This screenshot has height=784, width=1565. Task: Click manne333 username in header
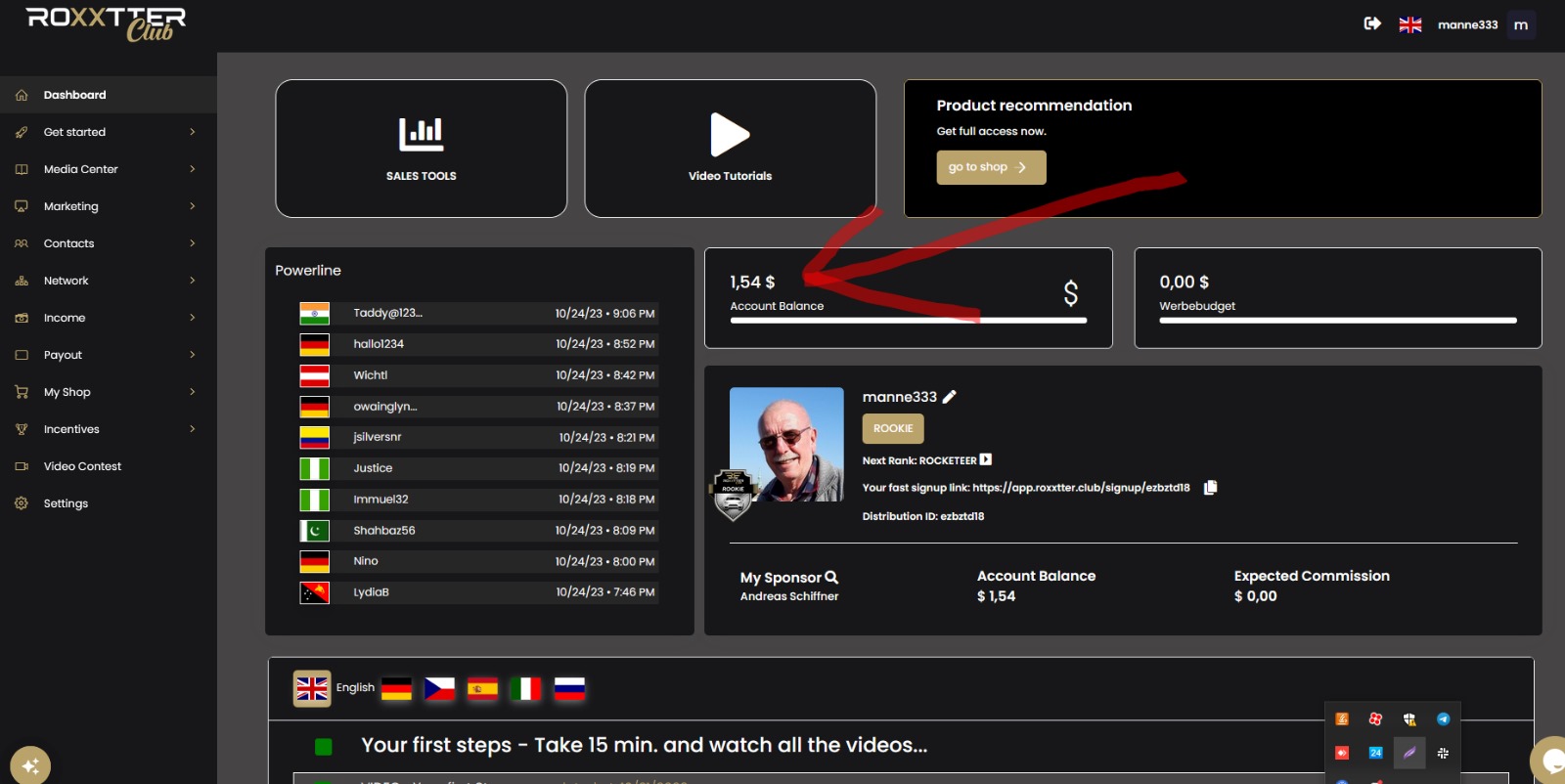[x=1467, y=24]
